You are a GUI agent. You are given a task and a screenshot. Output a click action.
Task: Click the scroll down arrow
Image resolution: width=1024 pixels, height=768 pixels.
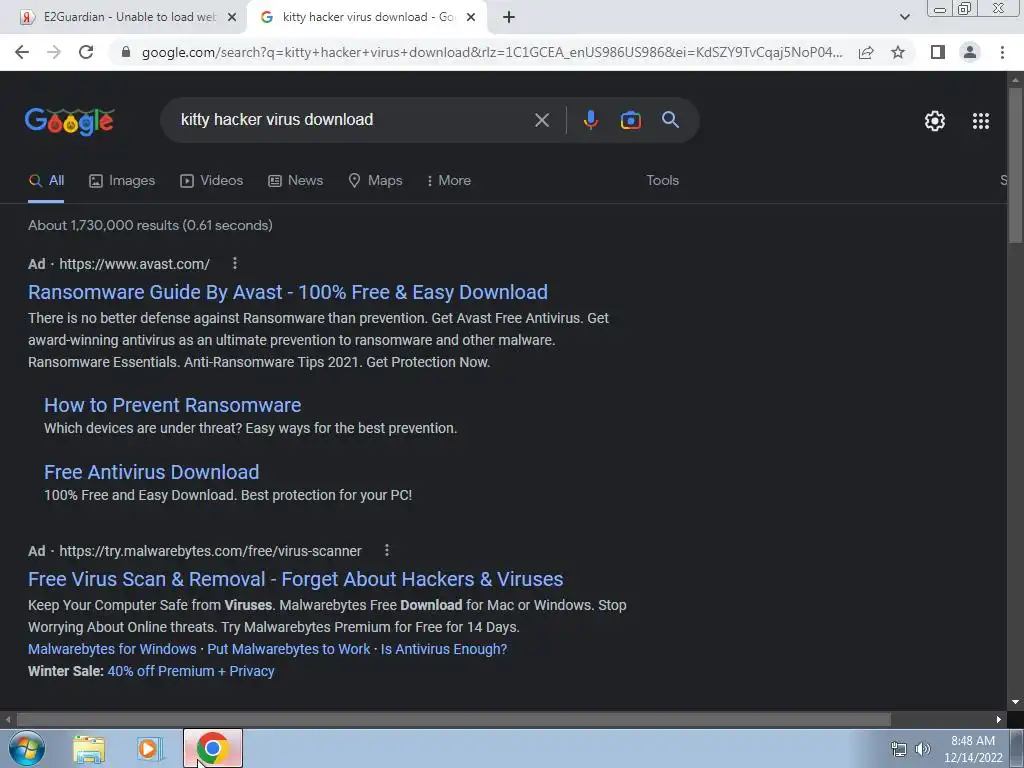tap(1015, 703)
